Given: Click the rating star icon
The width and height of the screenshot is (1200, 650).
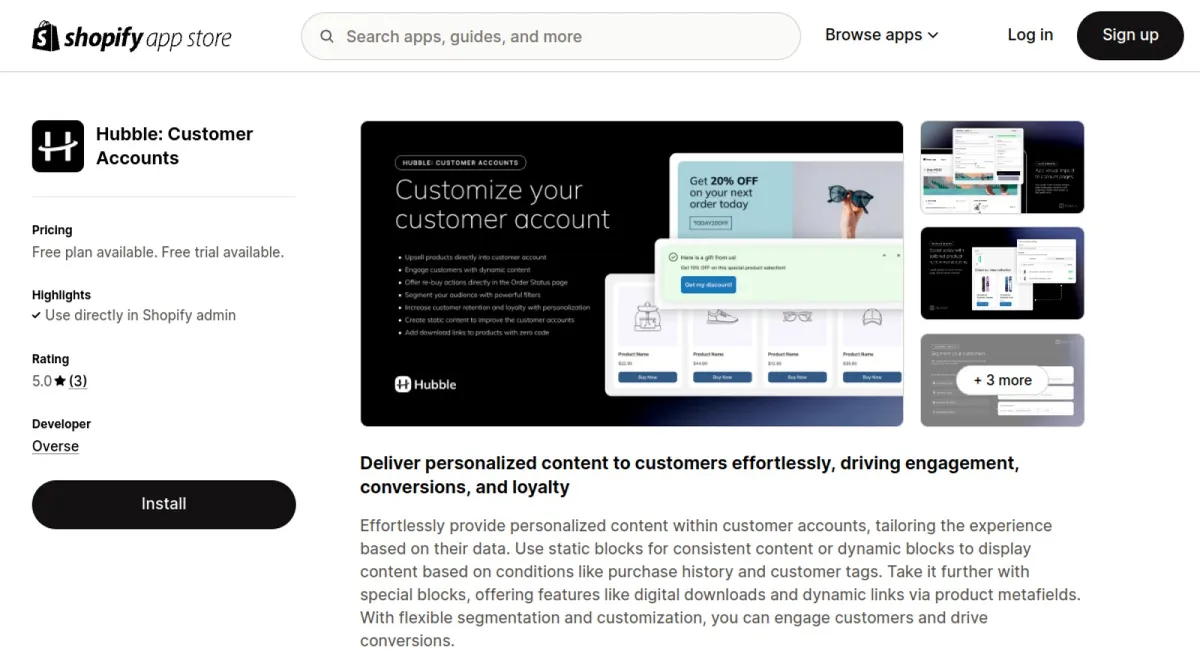Looking at the screenshot, I should (x=60, y=381).
